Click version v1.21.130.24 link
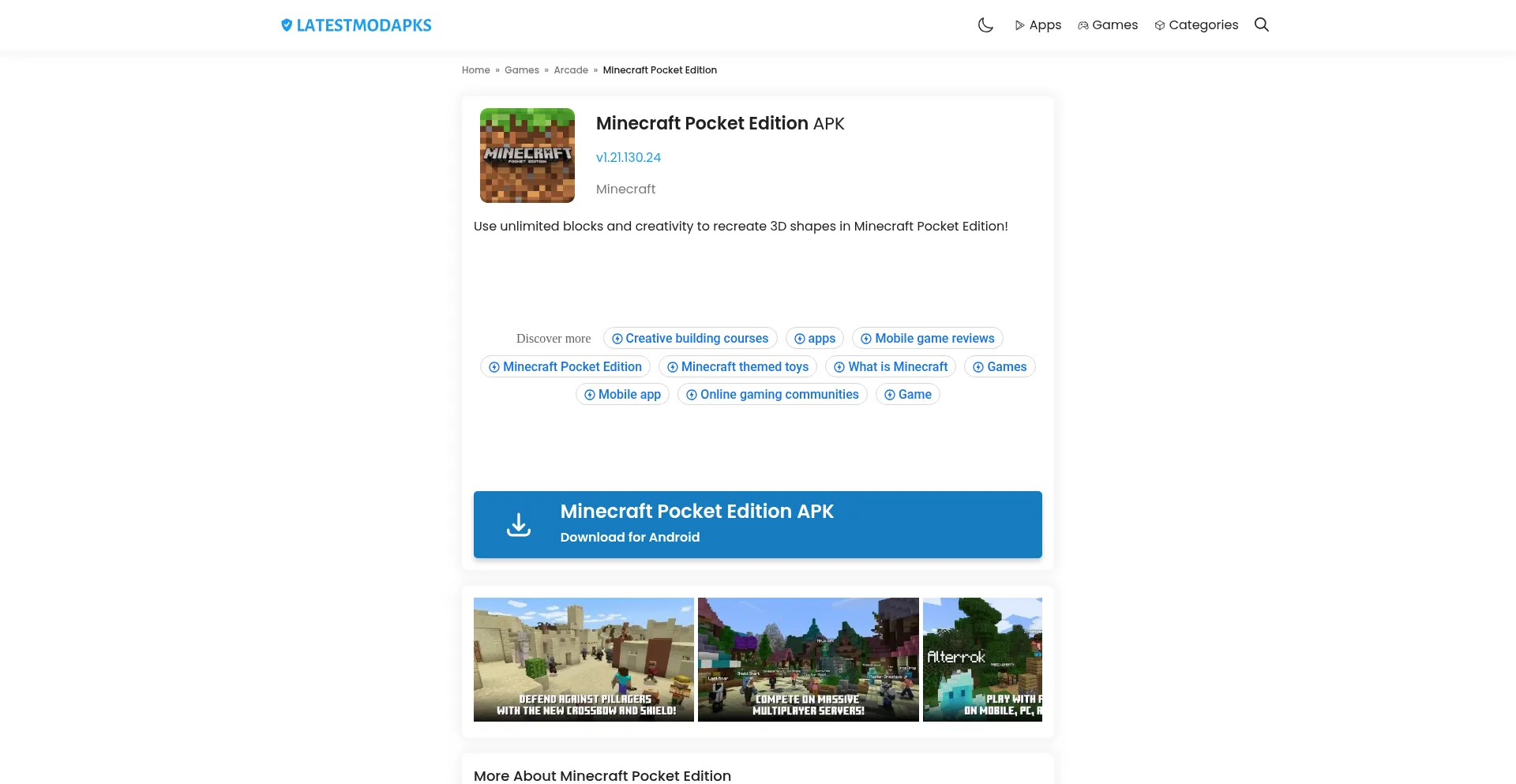 [629, 157]
